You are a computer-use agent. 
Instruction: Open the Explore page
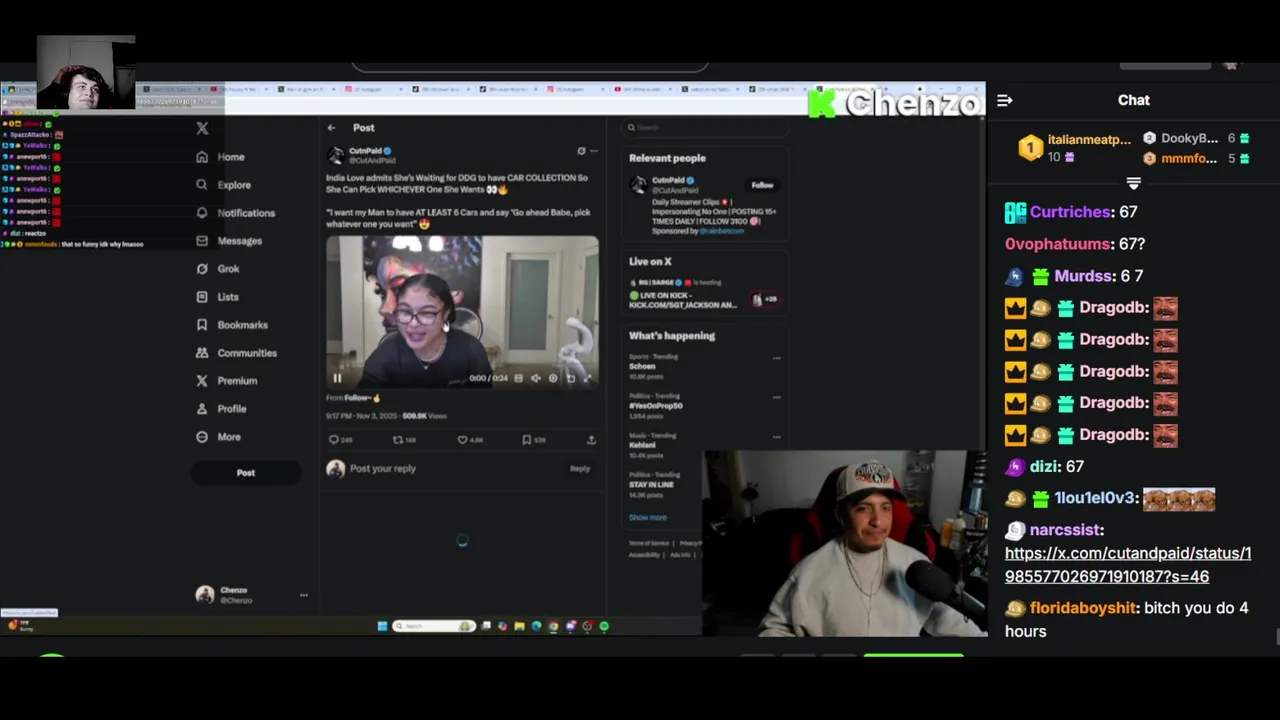224,185
